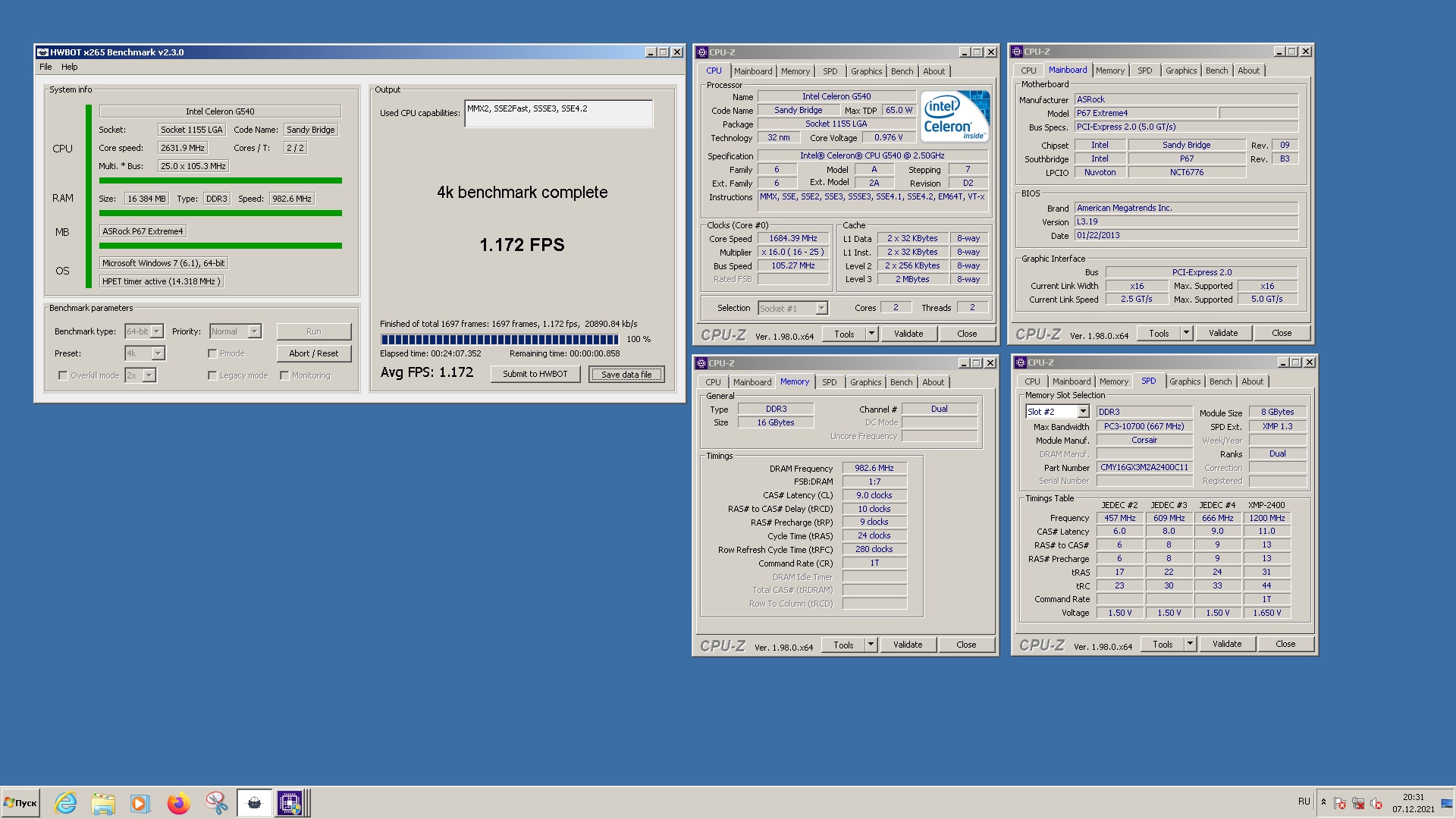
Task: Switch to Bench tab in CPU-Z CPU window
Action: (x=902, y=71)
